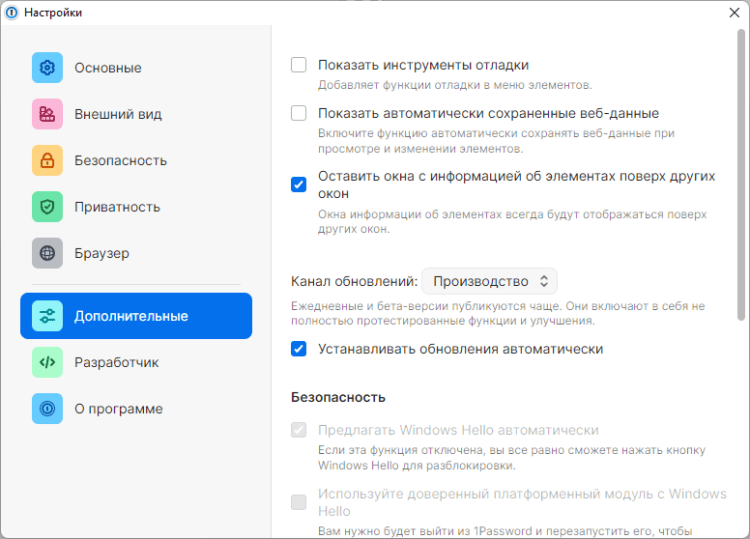
Task: Enable Показать инструменты отладки checkbox
Action: click(299, 65)
